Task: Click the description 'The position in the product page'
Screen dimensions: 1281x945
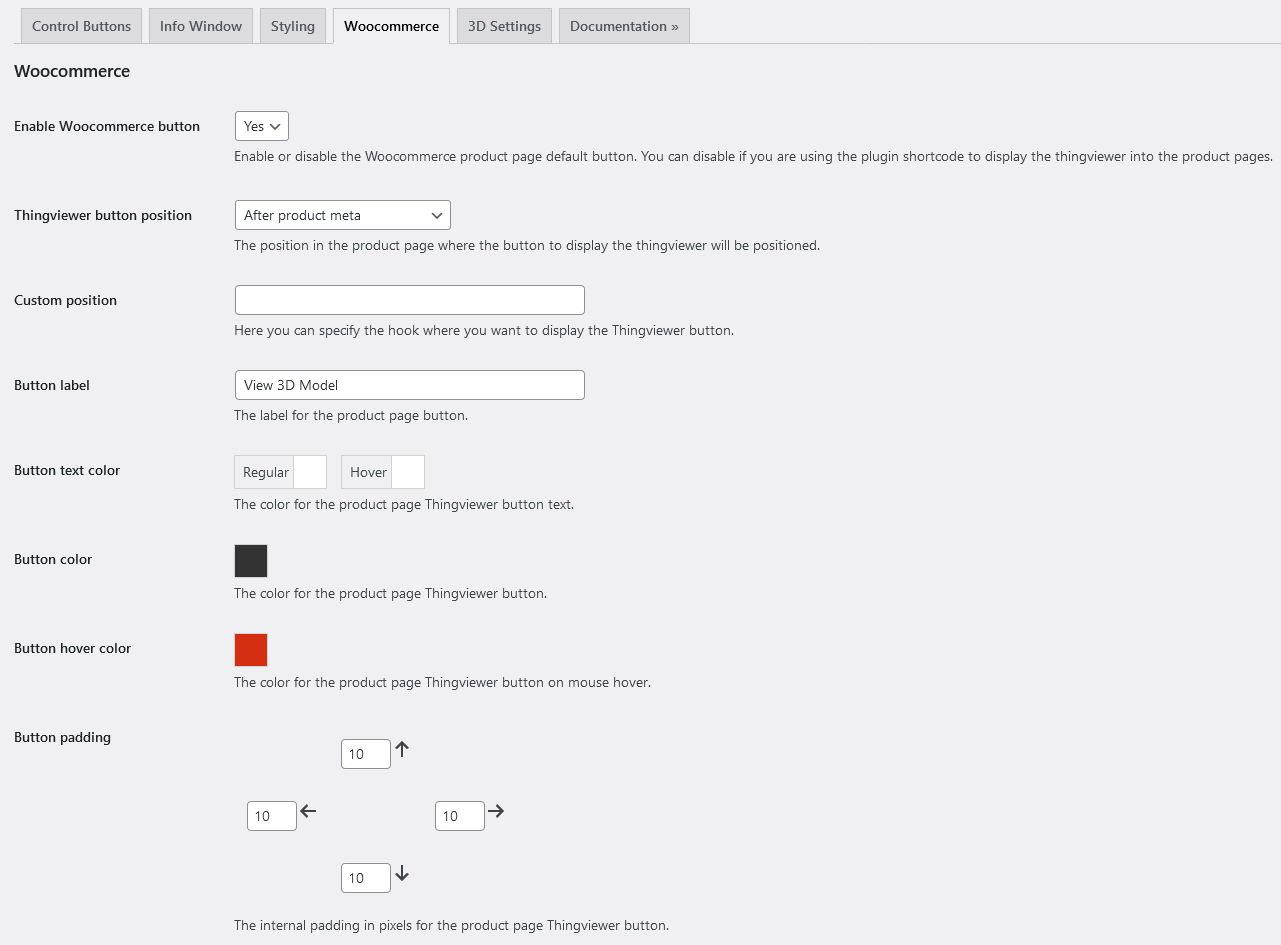Action: tap(527, 245)
